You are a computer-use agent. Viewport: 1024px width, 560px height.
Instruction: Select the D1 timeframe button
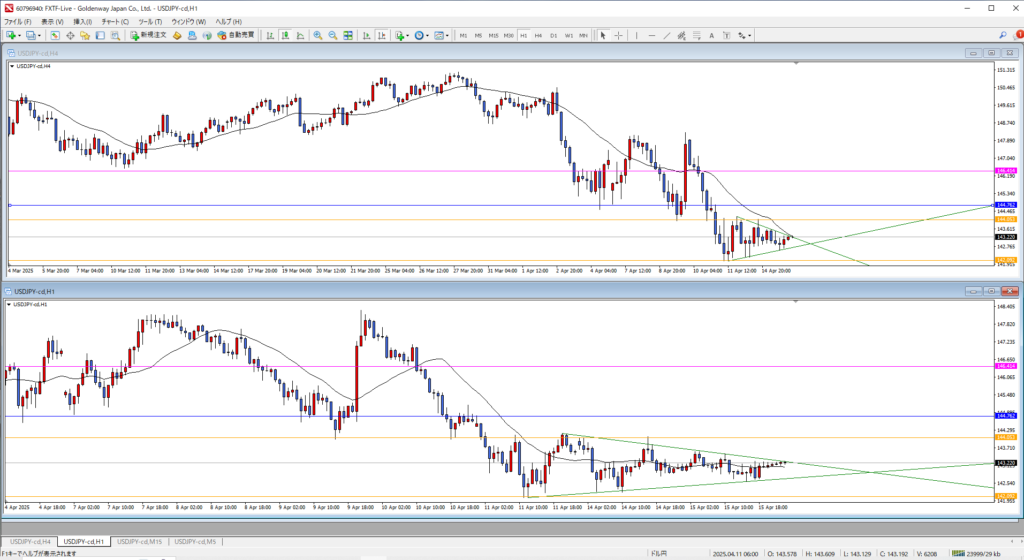(x=553, y=35)
